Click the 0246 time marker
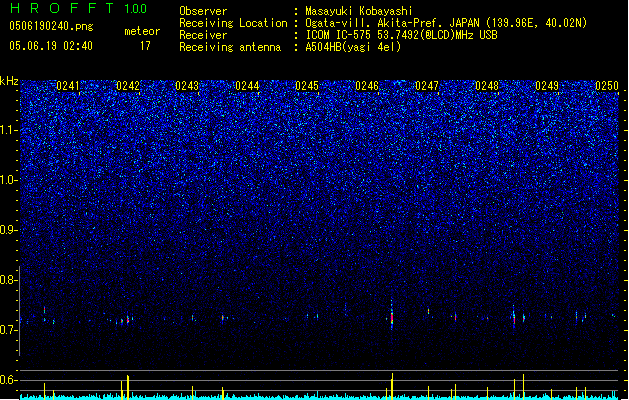Image resolution: width=629 pixels, height=400 pixels. point(367,86)
